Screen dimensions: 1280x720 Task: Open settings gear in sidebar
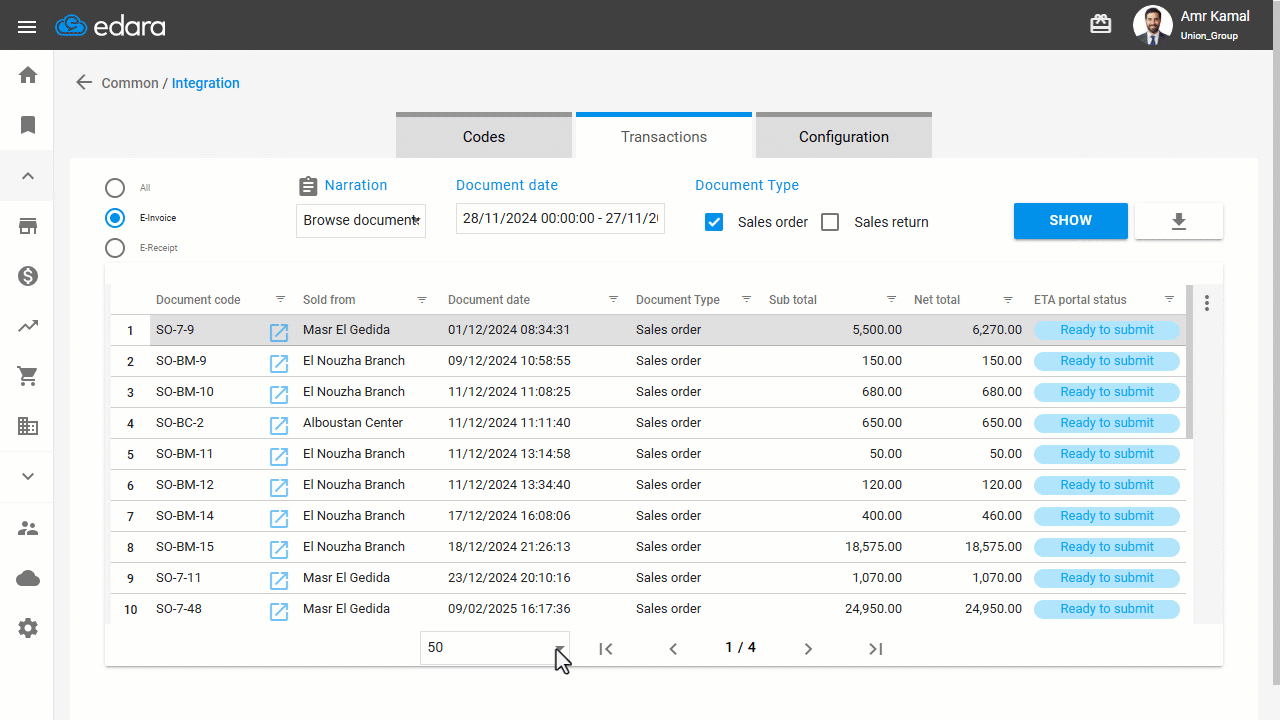[x=28, y=628]
